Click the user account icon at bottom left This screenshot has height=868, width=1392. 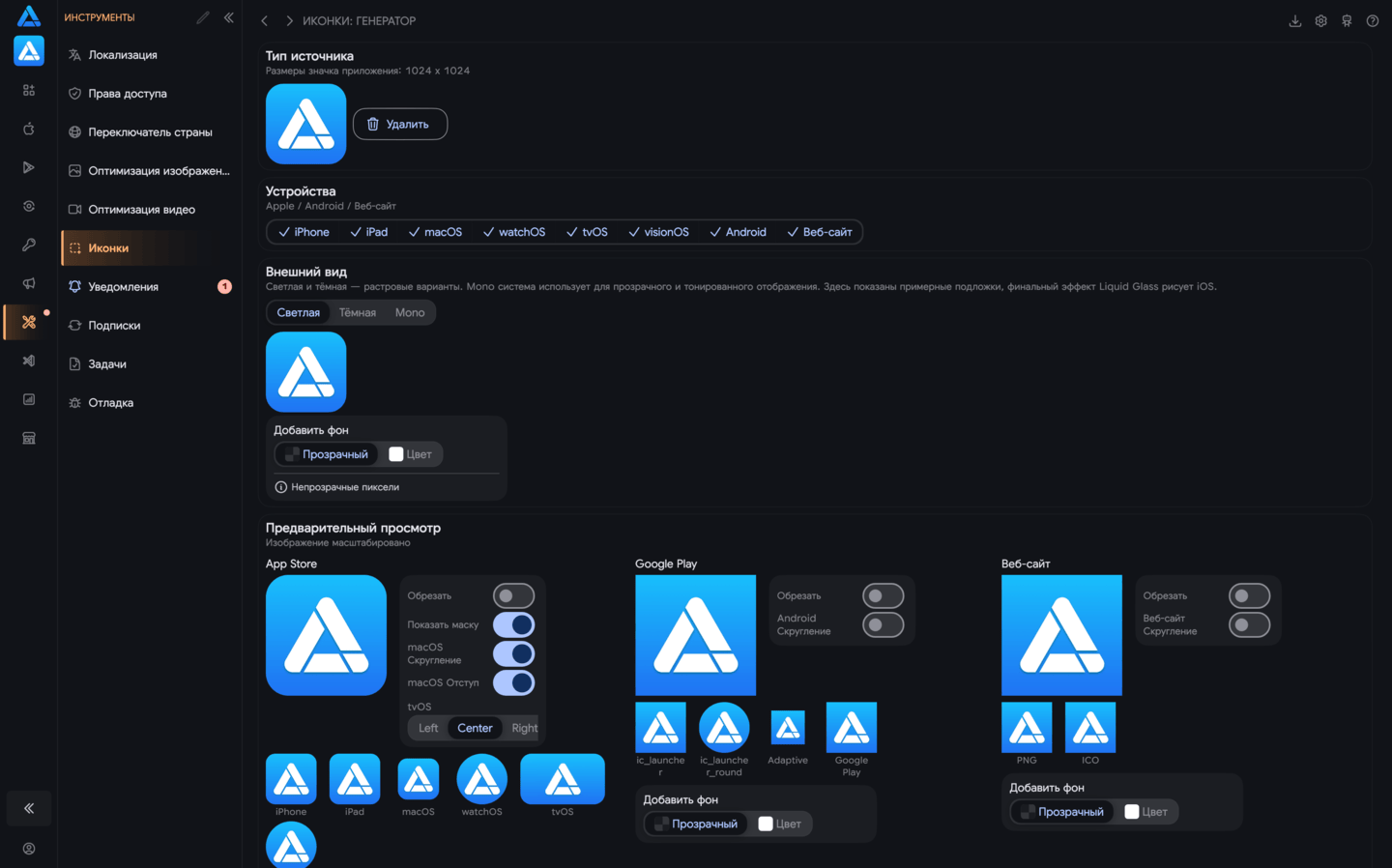(29, 849)
